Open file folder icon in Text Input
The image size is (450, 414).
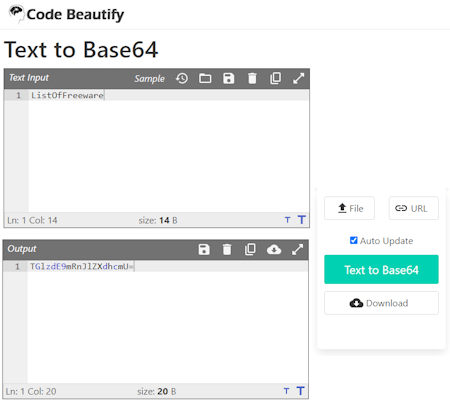[x=205, y=78]
